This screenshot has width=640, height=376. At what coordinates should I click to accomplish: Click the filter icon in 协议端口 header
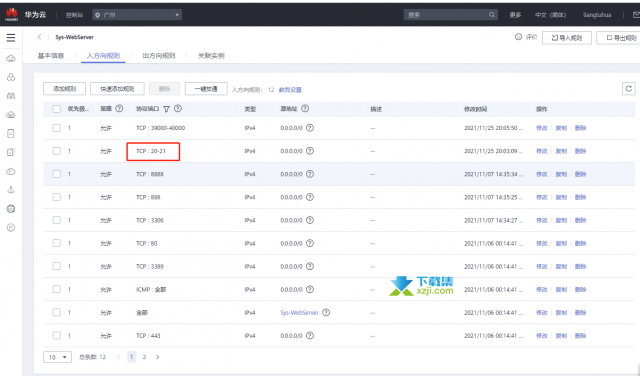pos(167,109)
